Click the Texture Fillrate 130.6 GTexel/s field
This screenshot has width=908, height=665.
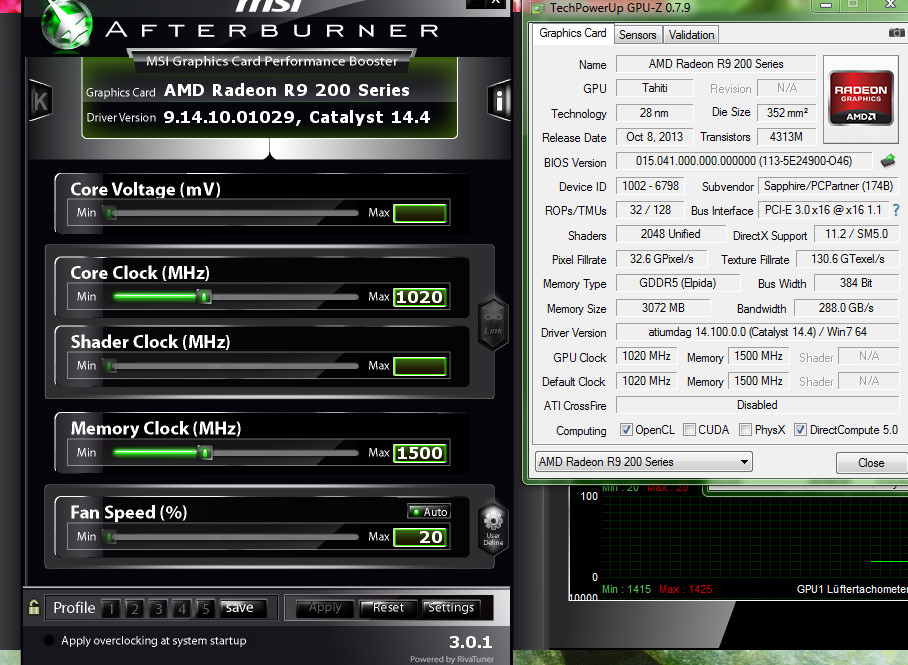(847, 258)
